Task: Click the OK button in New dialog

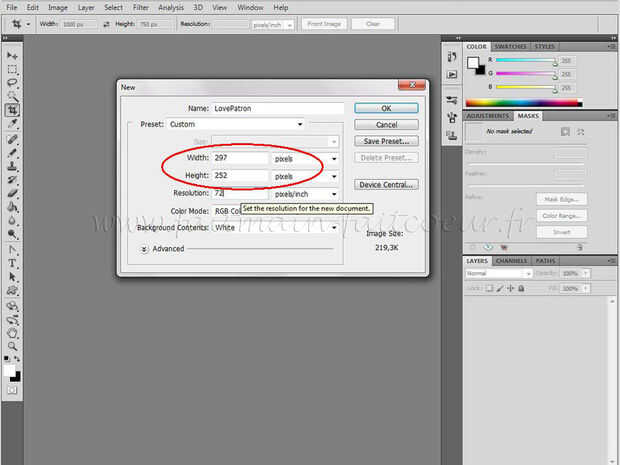Action: tap(386, 108)
